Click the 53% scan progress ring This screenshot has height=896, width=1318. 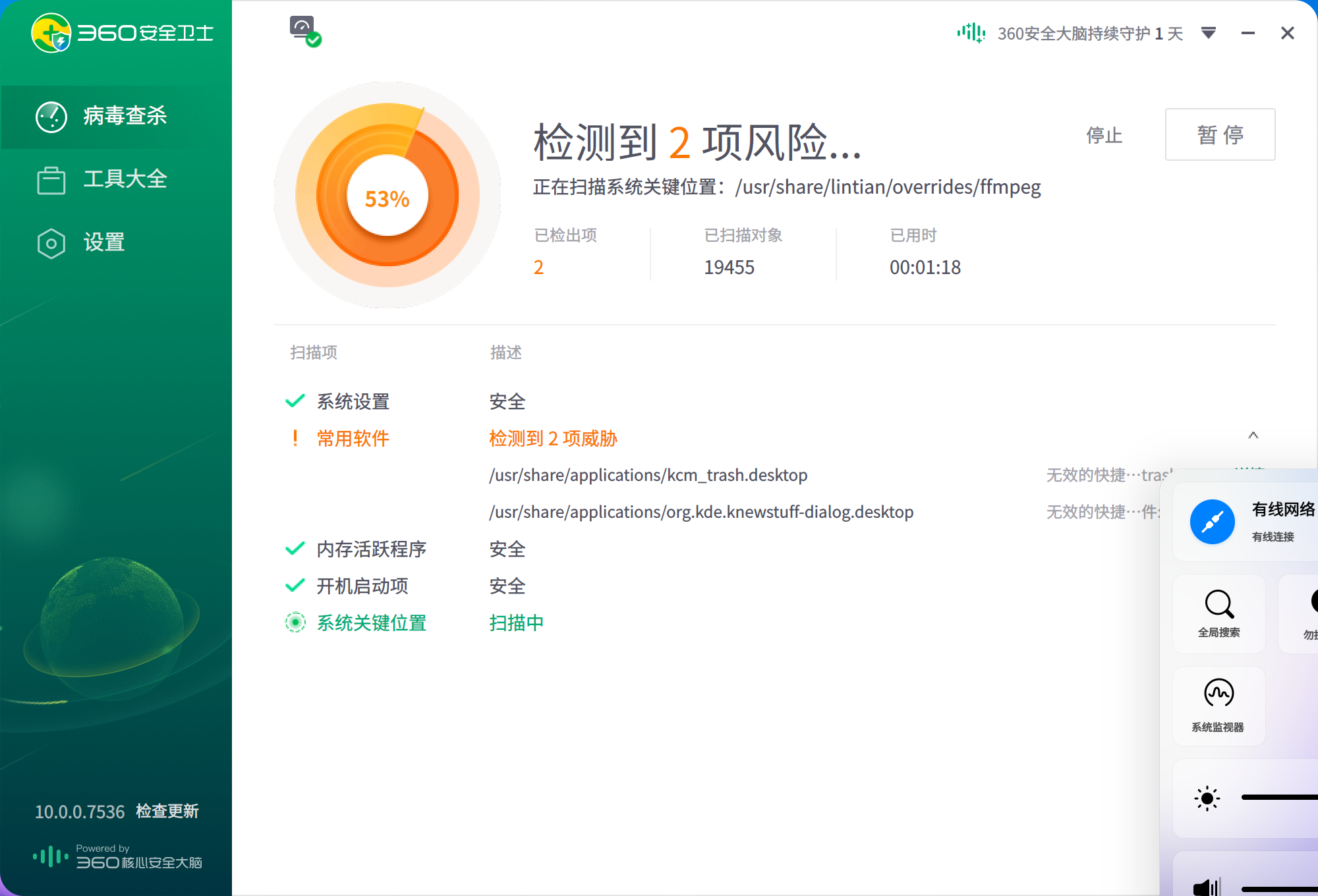(387, 196)
